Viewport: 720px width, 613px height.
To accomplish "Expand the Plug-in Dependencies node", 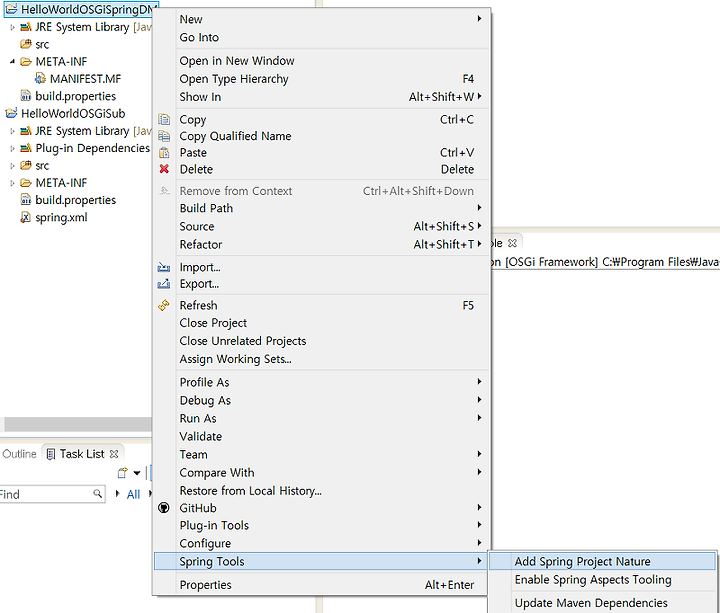I will [12, 148].
